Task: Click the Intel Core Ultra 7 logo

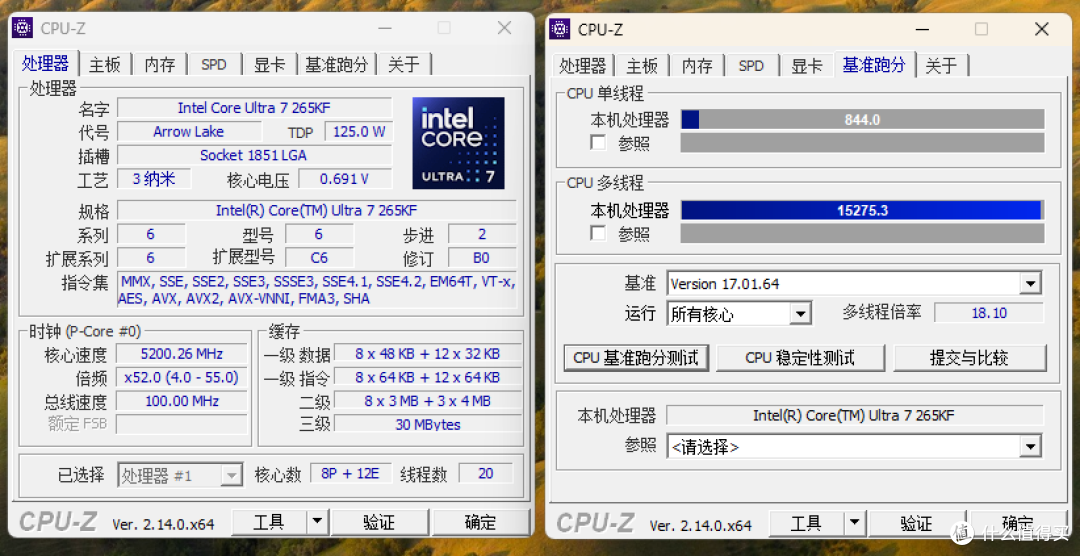Action: (458, 143)
